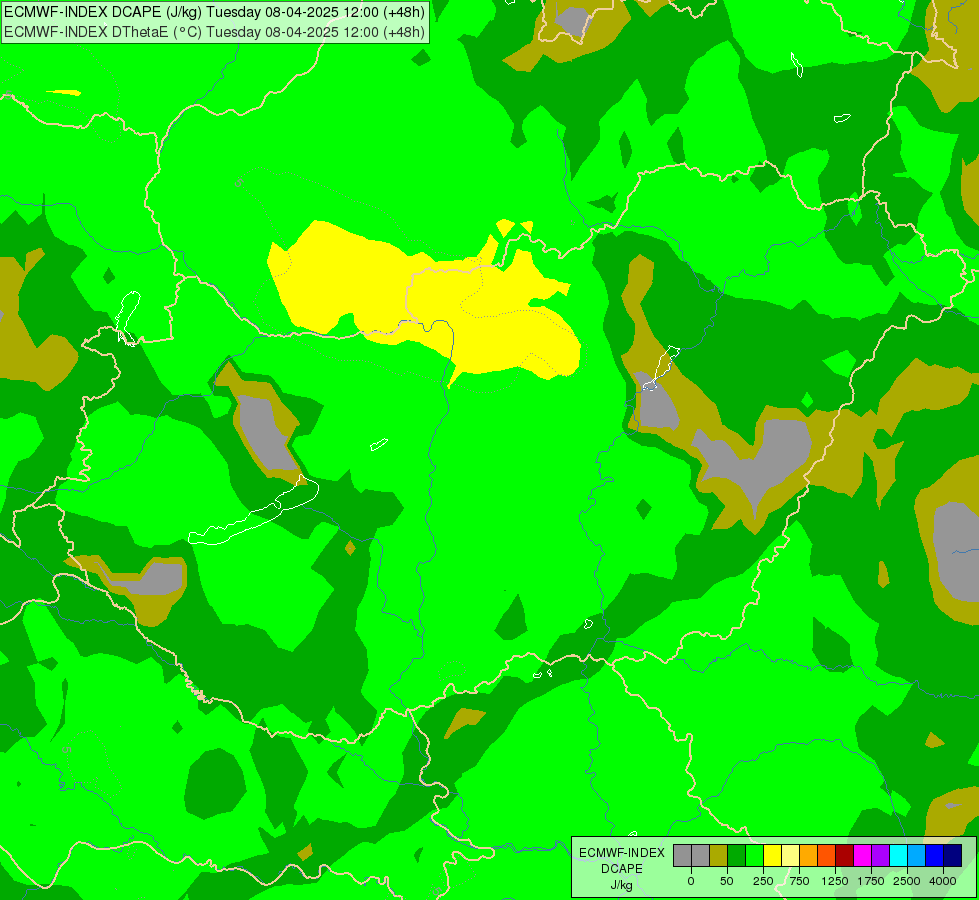Click the '50' legend scale label
The image size is (979, 900).
tap(727, 881)
